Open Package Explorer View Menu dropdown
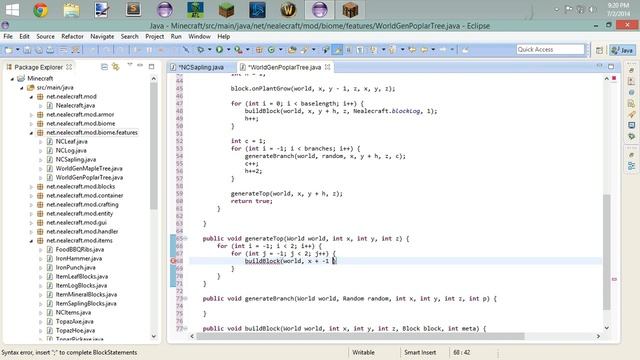Screen dimensions: 640x360 point(129,65)
